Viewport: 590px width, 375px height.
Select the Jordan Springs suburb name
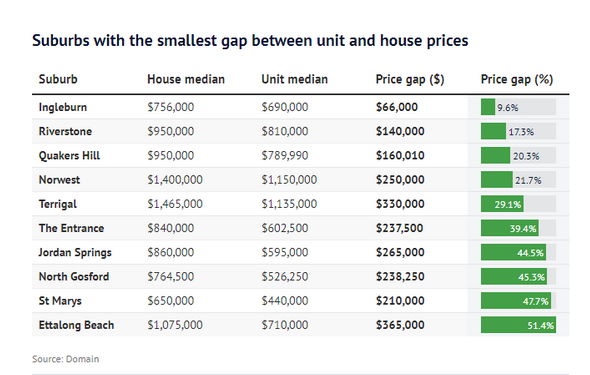click(x=75, y=252)
